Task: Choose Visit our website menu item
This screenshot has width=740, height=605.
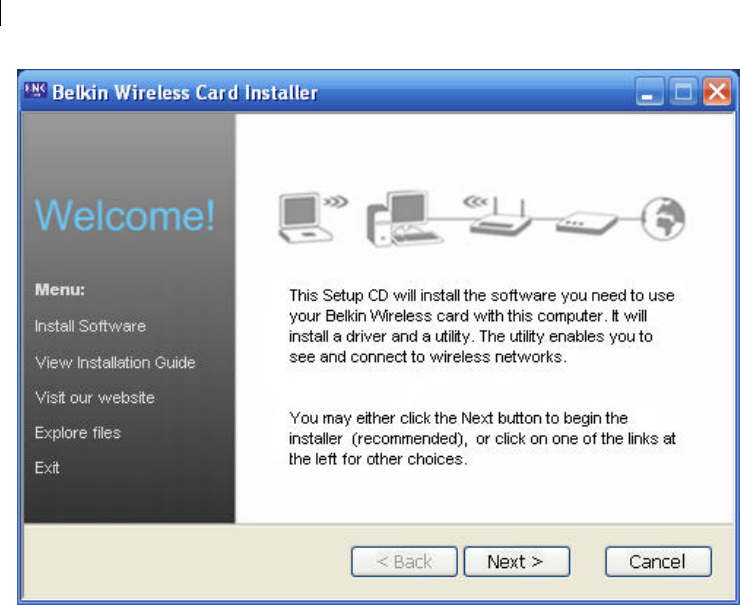Action: (x=95, y=398)
